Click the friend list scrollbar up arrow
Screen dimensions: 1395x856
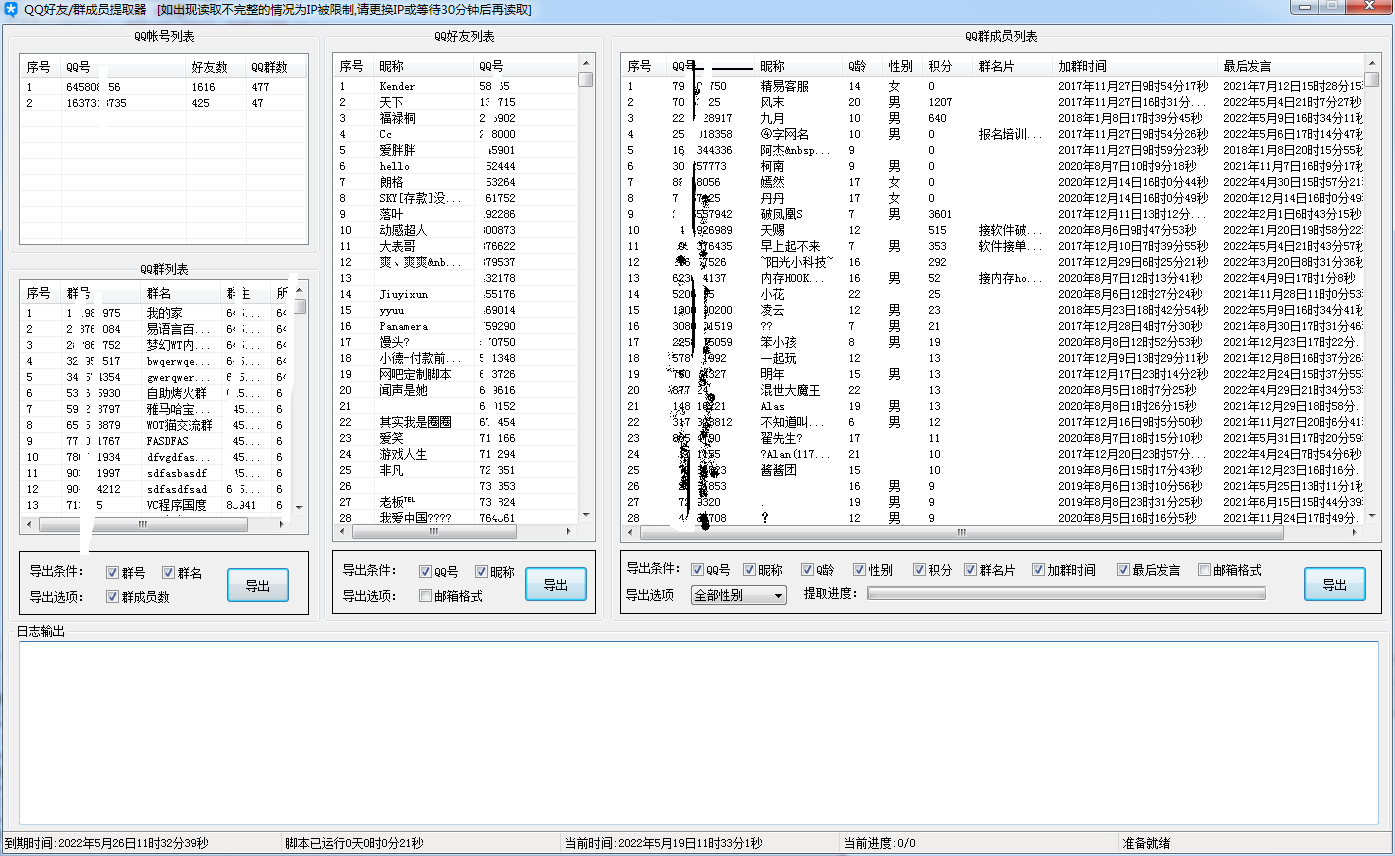click(585, 64)
